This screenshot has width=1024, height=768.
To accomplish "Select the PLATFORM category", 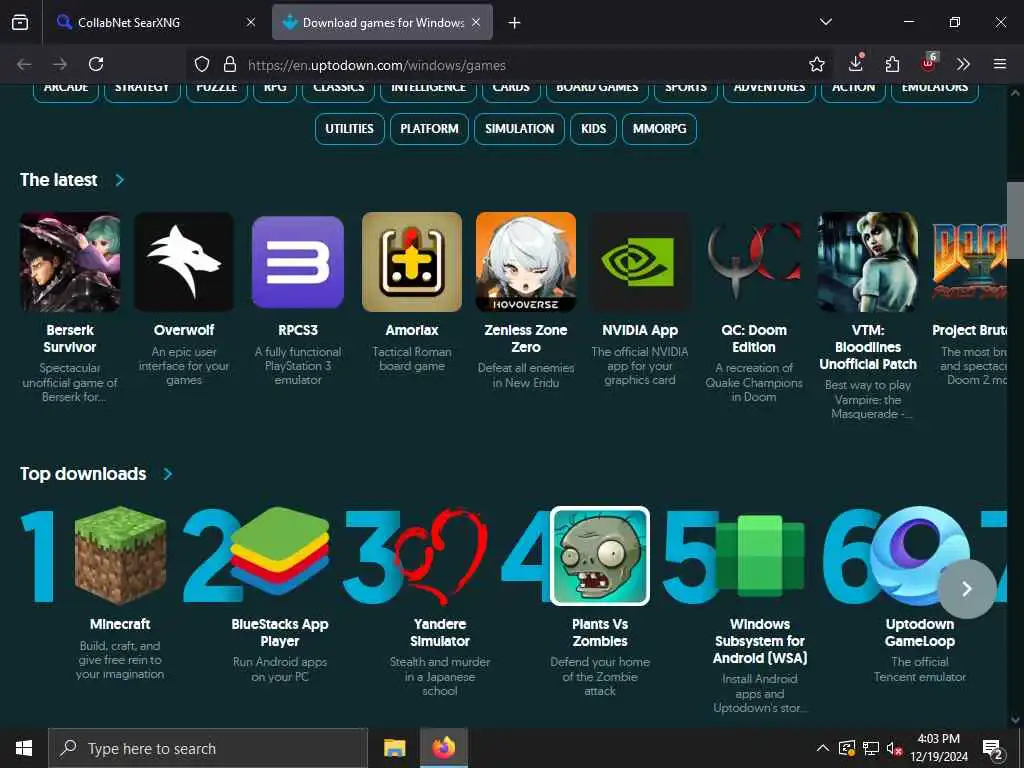I will coord(429,129).
